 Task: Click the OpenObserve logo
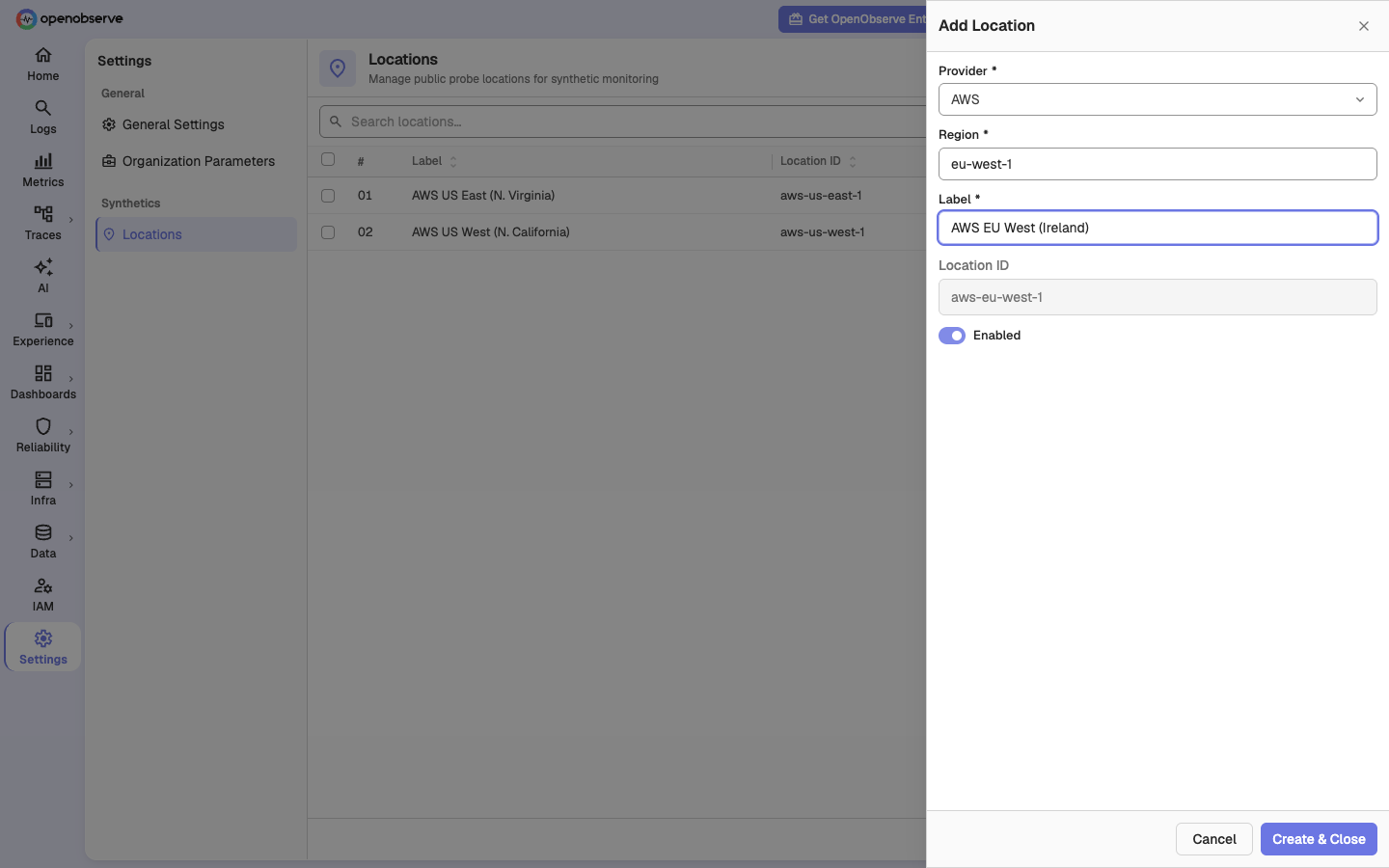click(x=69, y=18)
